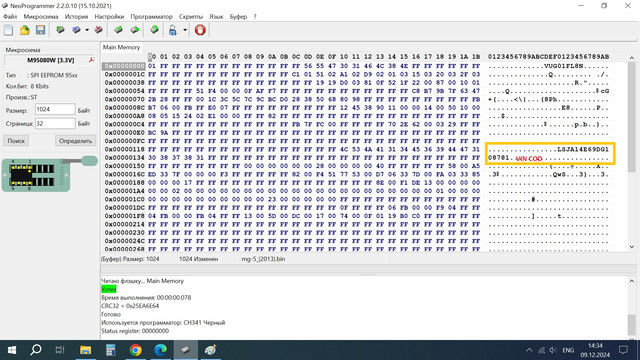Click the ASCII text LSJA14E69DG1

pyautogui.click(x=582, y=149)
